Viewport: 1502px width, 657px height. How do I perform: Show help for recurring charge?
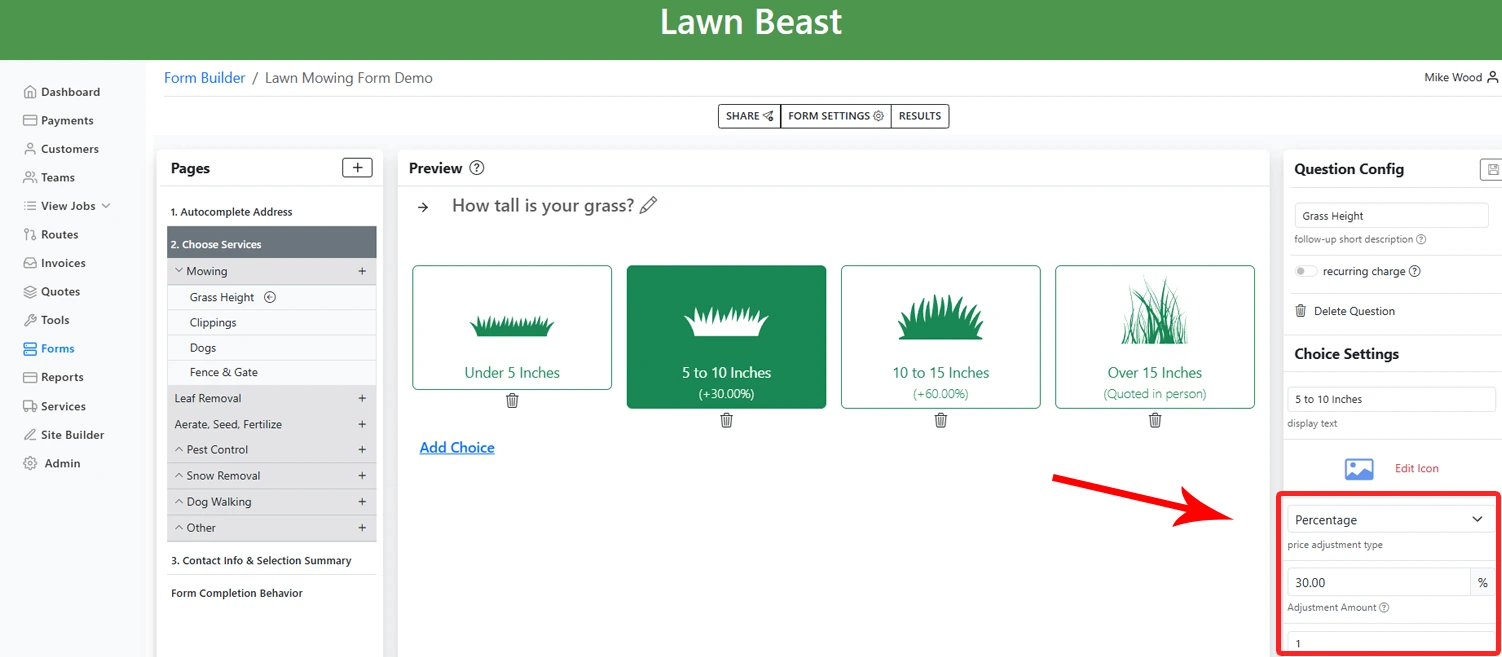pos(1414,272)
